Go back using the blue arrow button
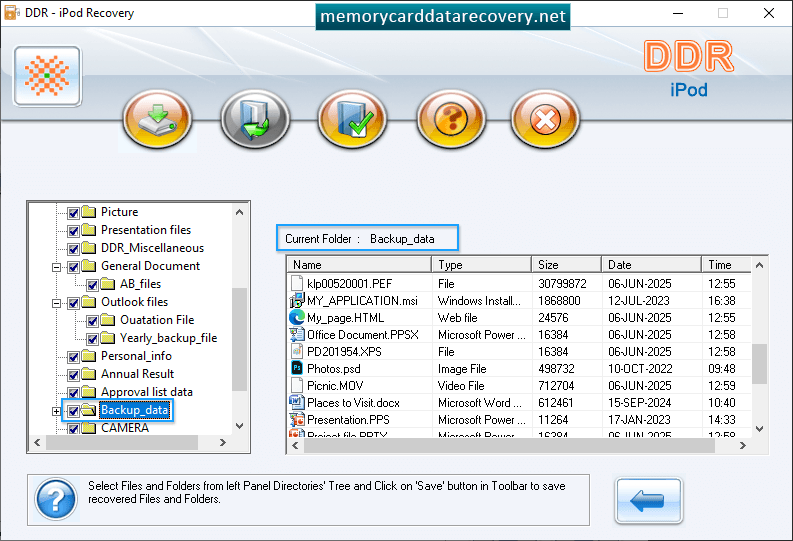This screenshot has height=541, width=793. click(x=648, y=501)
